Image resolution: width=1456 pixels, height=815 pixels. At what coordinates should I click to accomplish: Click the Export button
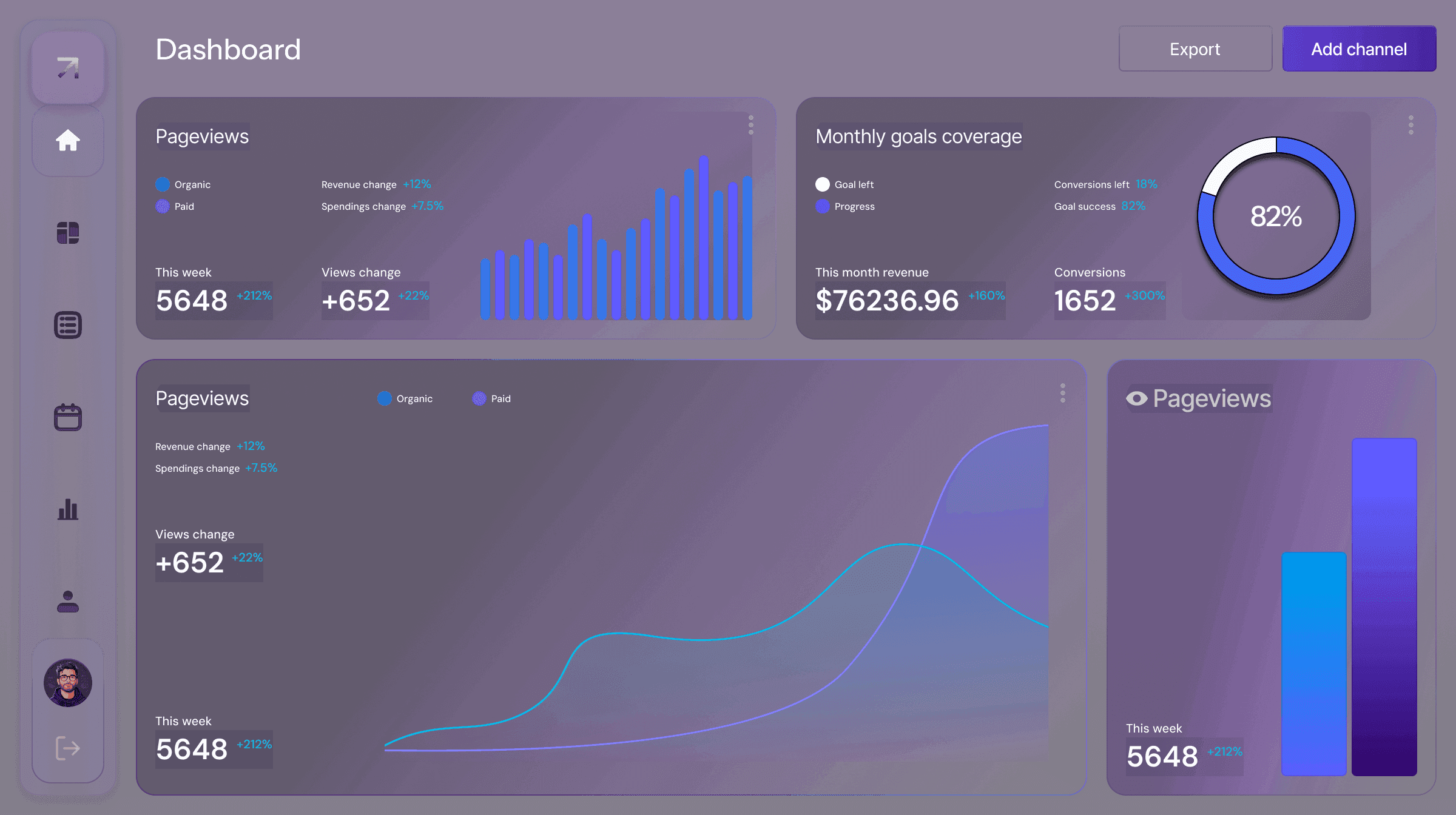point(1194,49)
